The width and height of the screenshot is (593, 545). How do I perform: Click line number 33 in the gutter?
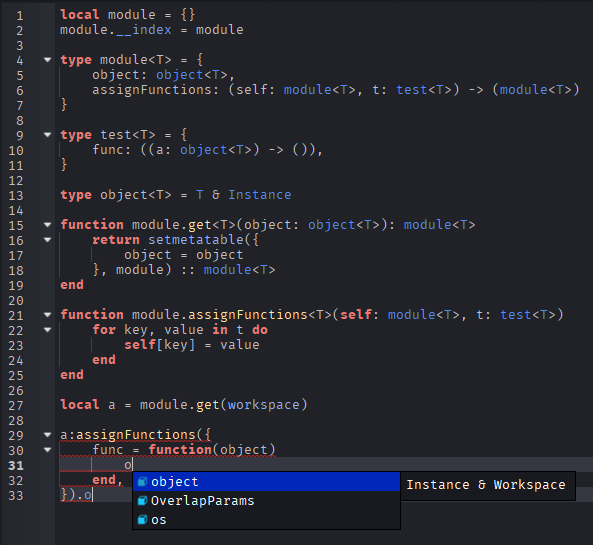pyautogui.click(x=16, y=496)
